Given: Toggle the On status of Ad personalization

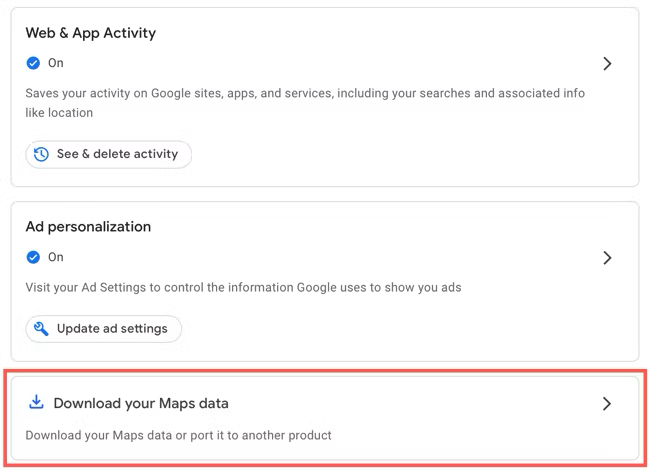Looking at the screenshot, I should 56,257.
